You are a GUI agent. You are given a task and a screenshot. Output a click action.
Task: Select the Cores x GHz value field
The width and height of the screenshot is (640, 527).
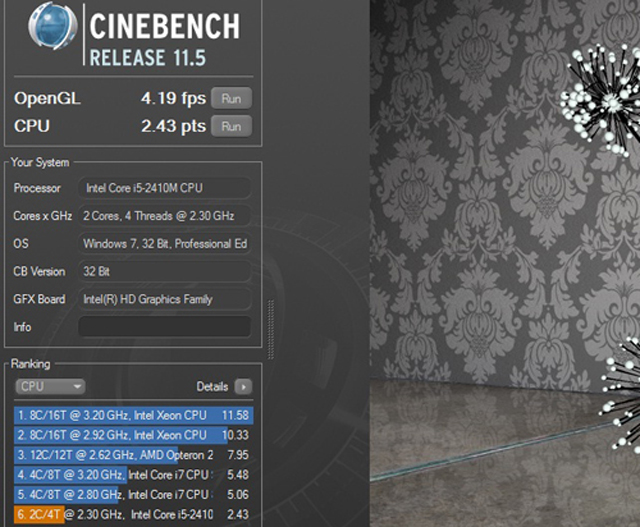164,216
